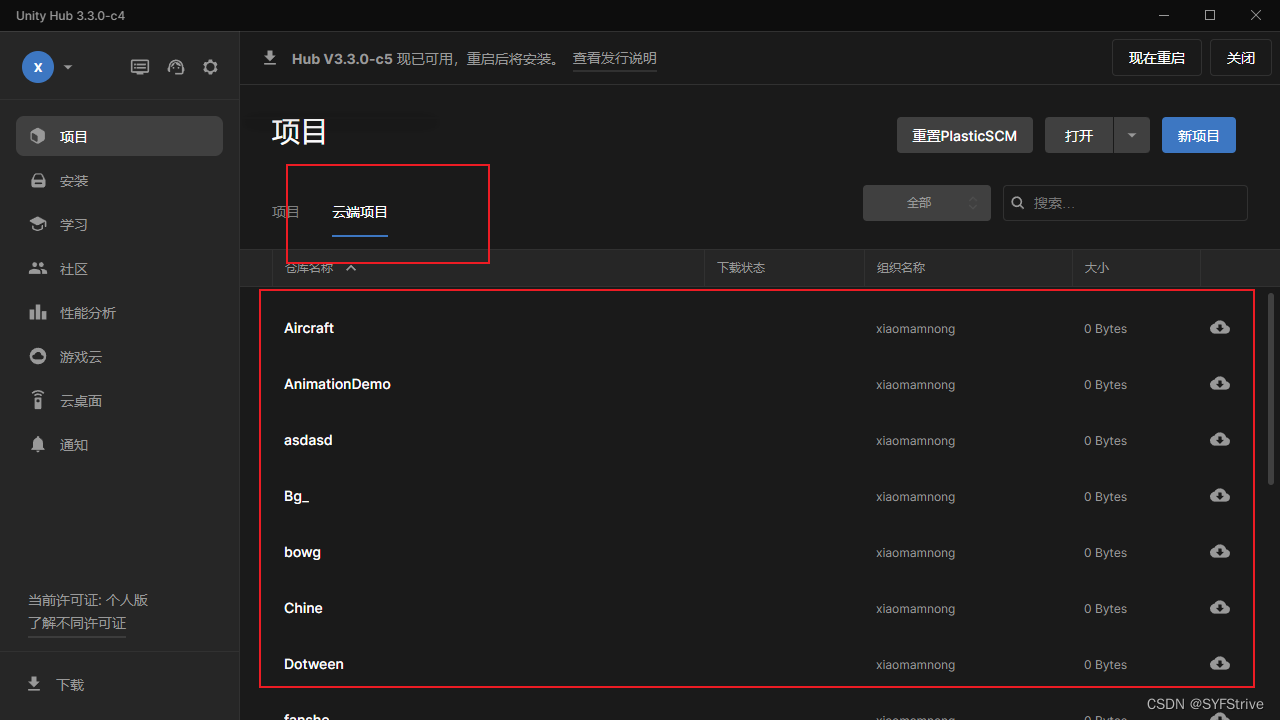The image size is (1280, 720).
Task: Click the cloud download icon for asdasd
Action: [x=1220, y=439]
